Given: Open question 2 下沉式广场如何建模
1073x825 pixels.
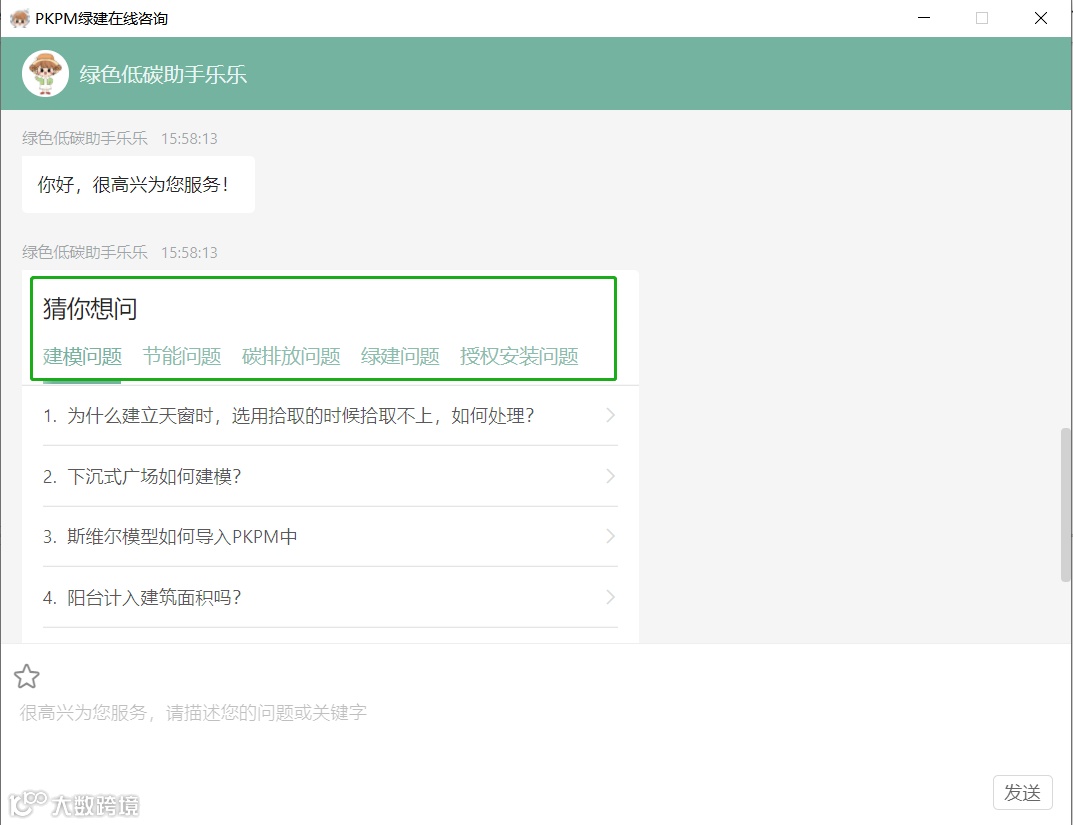Looking at the screenshot, I should pos(330,476).
